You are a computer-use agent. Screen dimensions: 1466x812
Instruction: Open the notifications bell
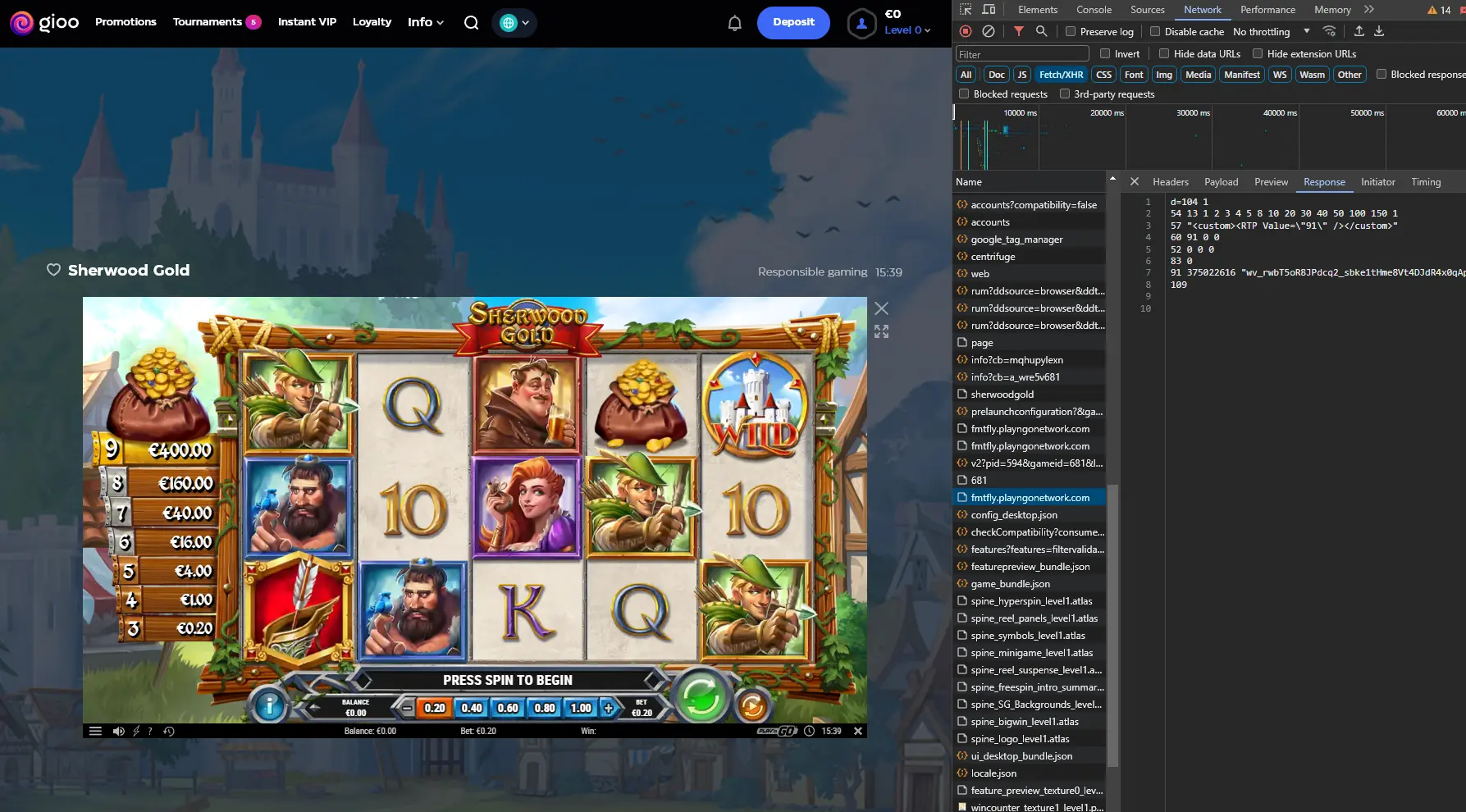click(735, 23)
